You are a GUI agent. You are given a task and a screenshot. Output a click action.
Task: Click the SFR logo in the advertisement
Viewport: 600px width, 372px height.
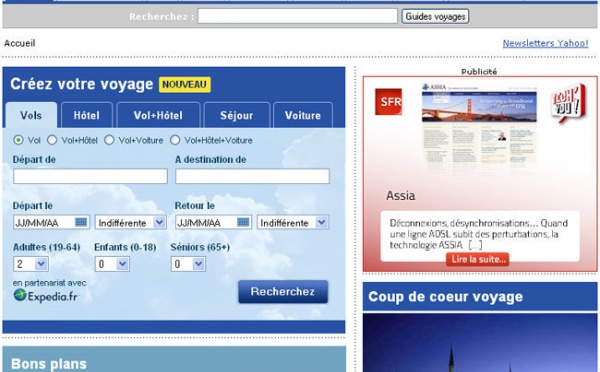click(388, 102)
